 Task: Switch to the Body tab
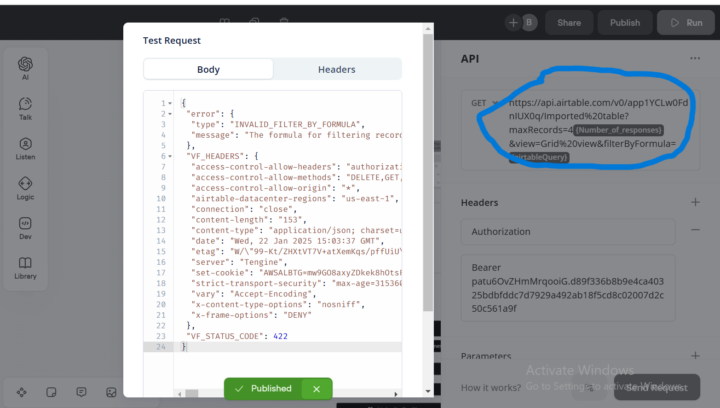[208, 69]
